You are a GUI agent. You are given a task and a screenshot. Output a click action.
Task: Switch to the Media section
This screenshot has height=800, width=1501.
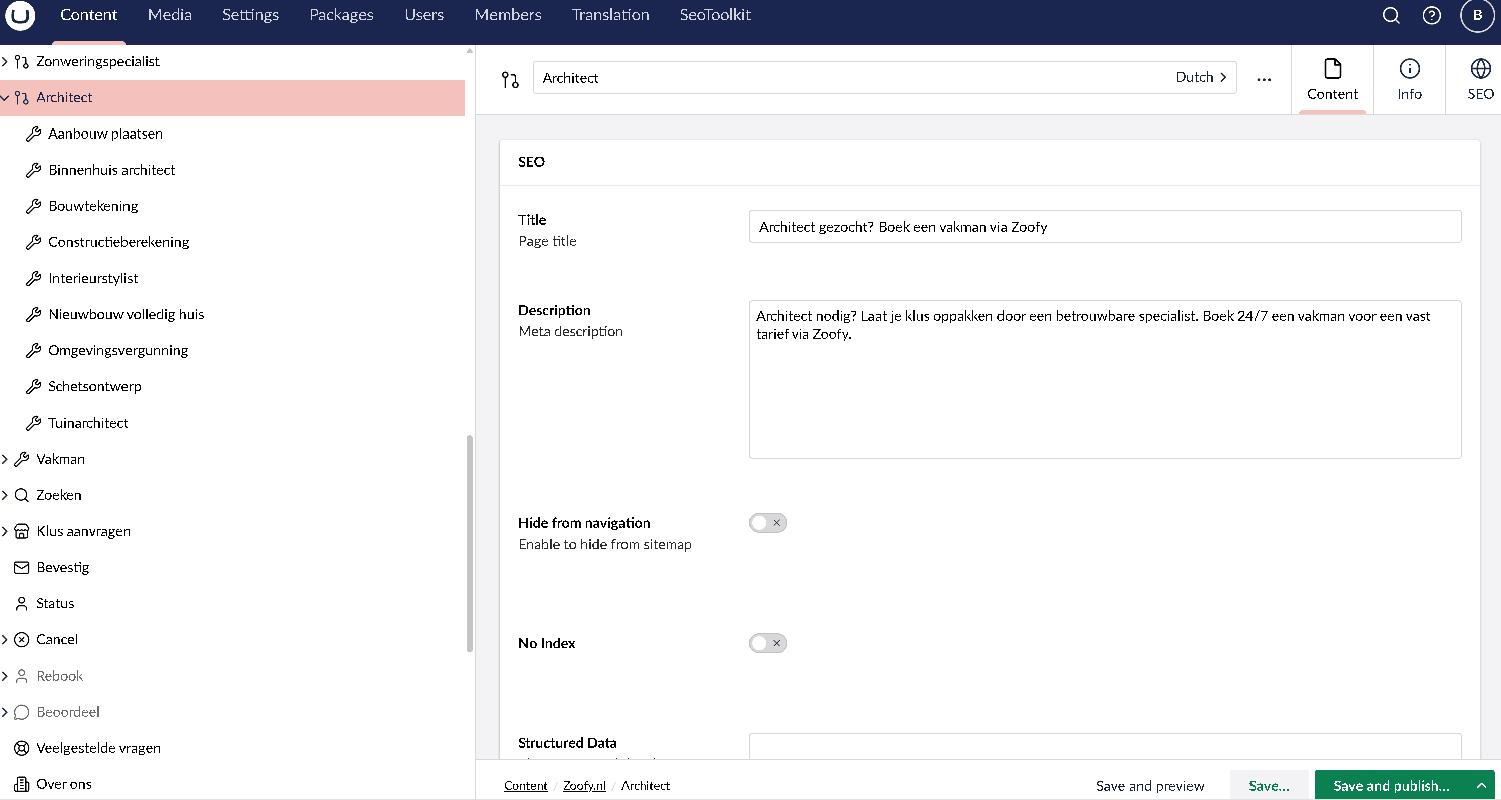tap(169, 15)
